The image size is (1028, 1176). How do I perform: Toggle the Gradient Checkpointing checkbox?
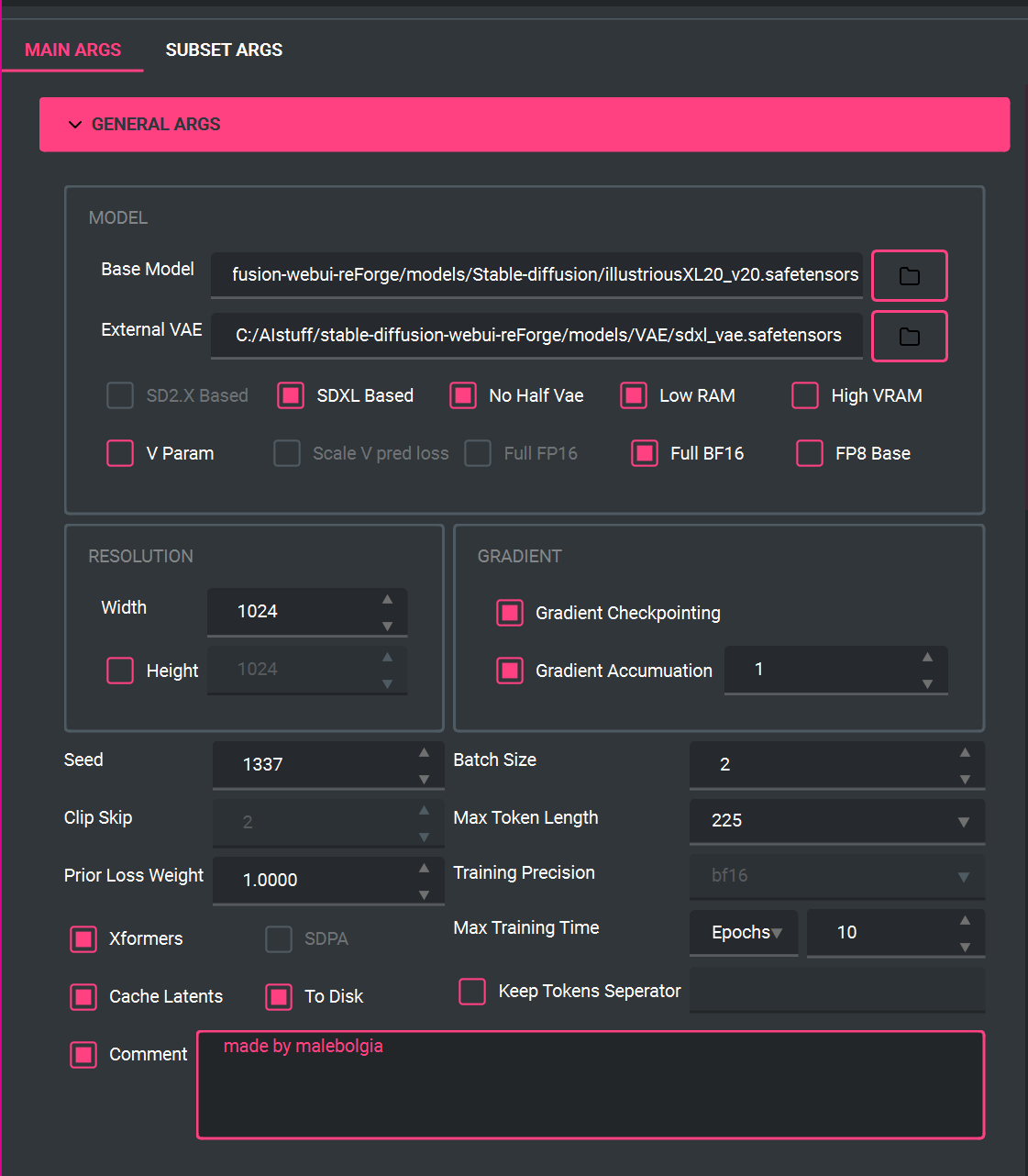[510, 613]
